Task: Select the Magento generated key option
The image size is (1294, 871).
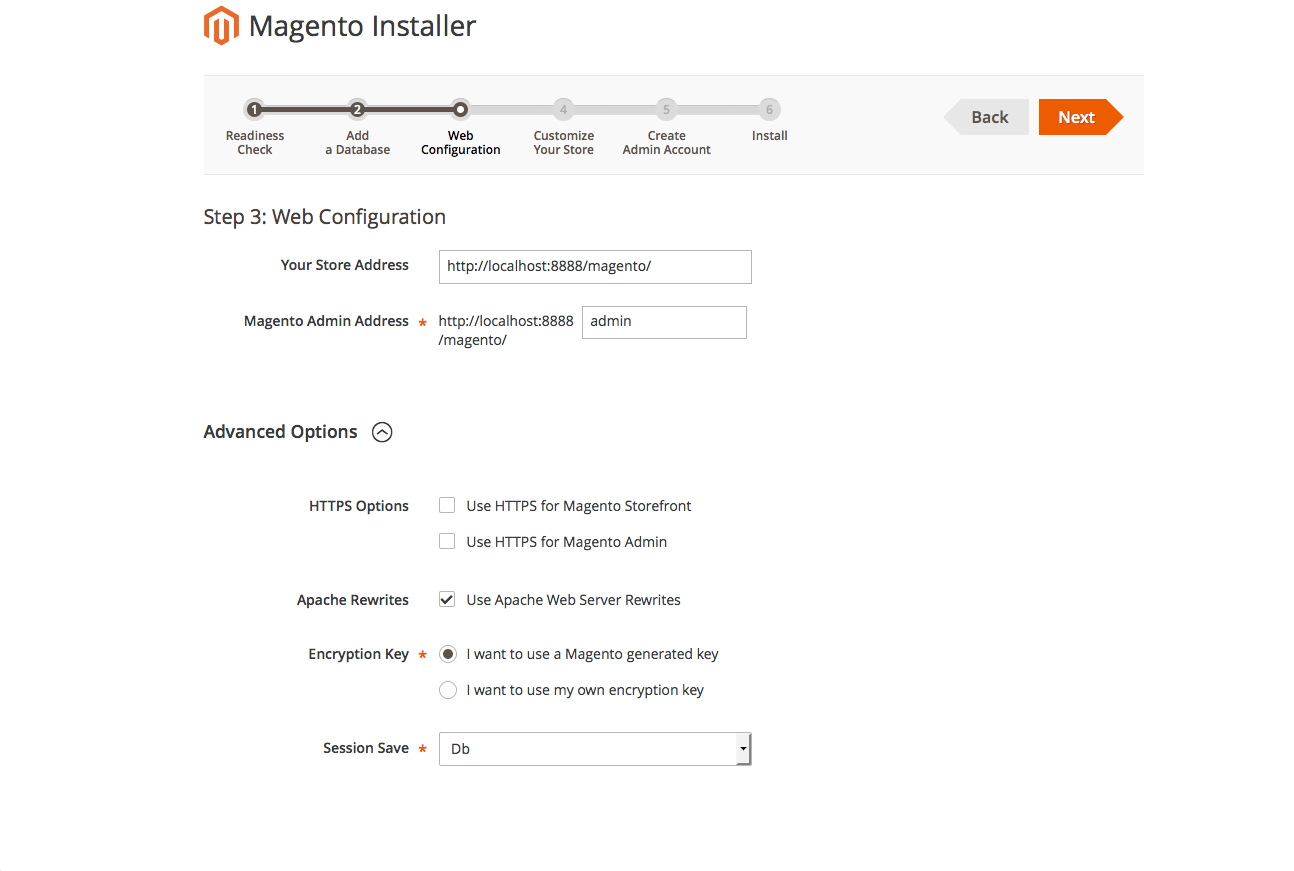Action: click(x=448, y=654)
